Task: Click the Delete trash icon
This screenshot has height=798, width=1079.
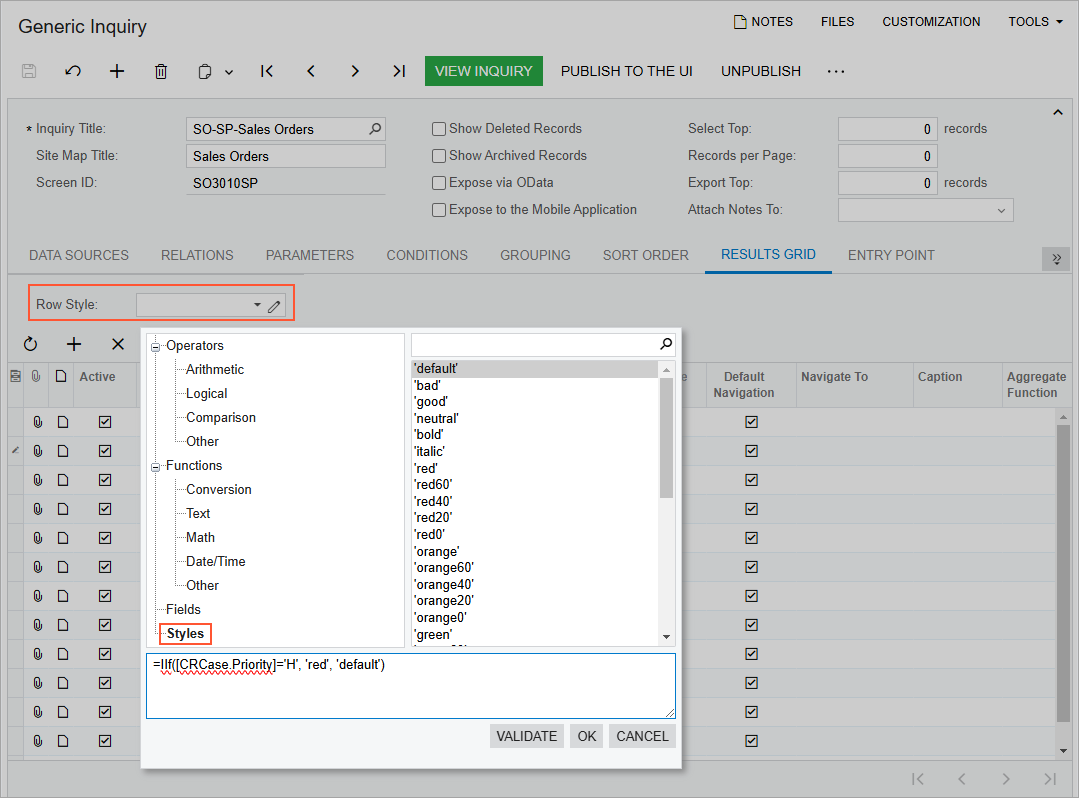Action: point(161,71)
